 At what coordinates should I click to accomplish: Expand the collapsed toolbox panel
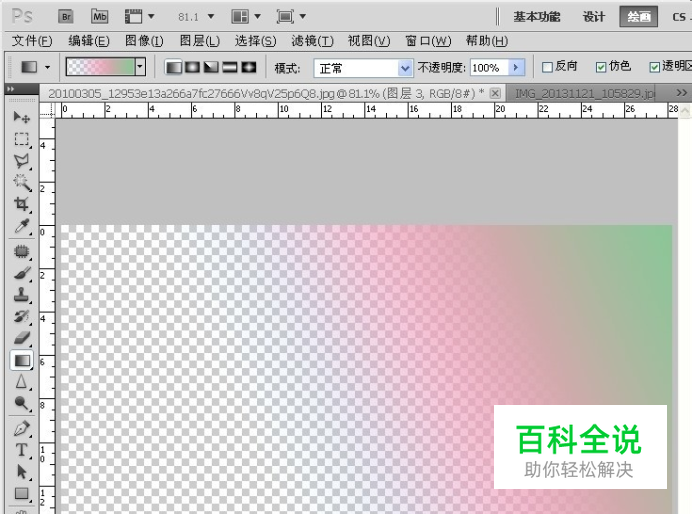point(10,89)
